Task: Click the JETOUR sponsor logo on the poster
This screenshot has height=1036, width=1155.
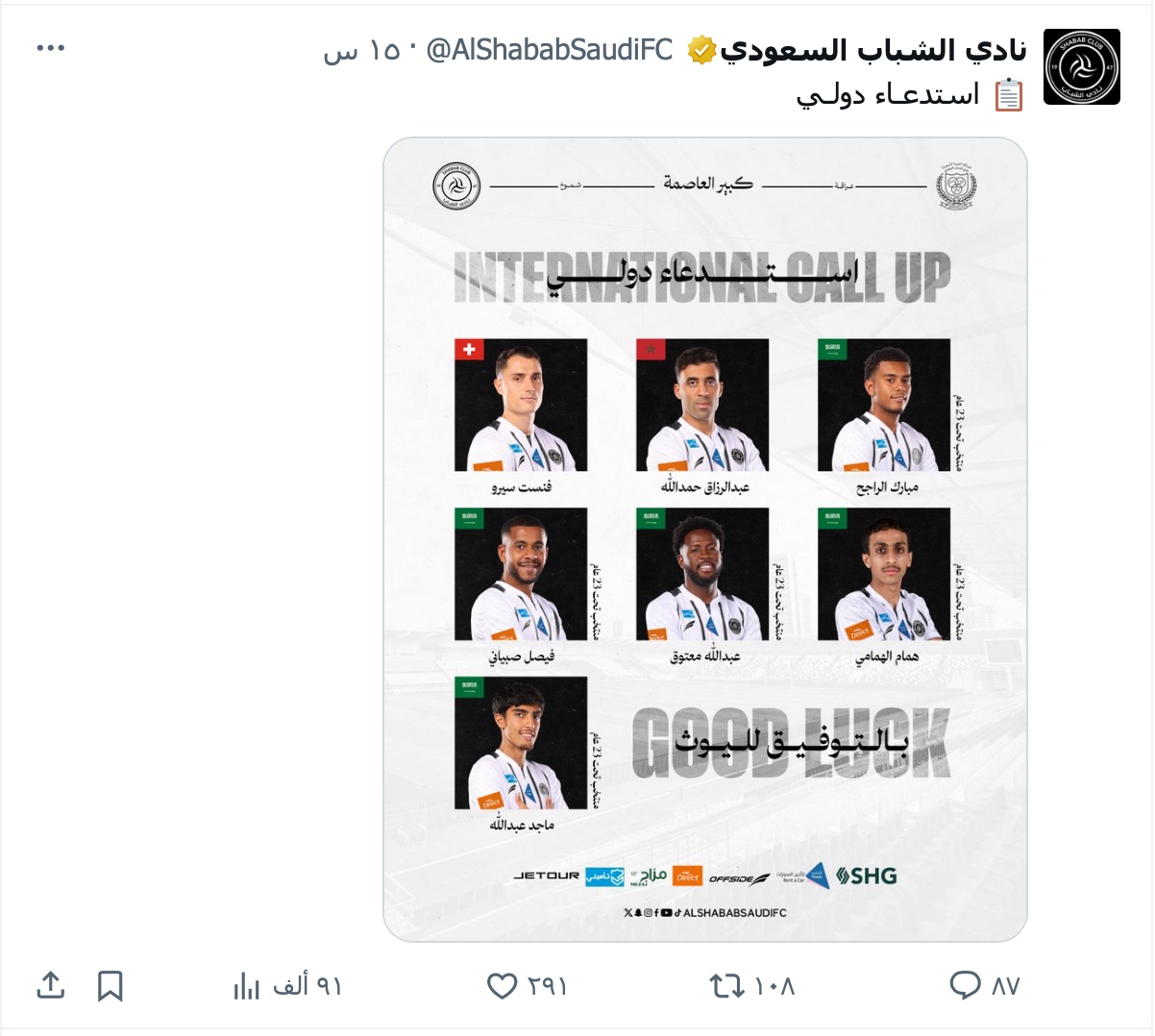Action: [x=547, y=876]
